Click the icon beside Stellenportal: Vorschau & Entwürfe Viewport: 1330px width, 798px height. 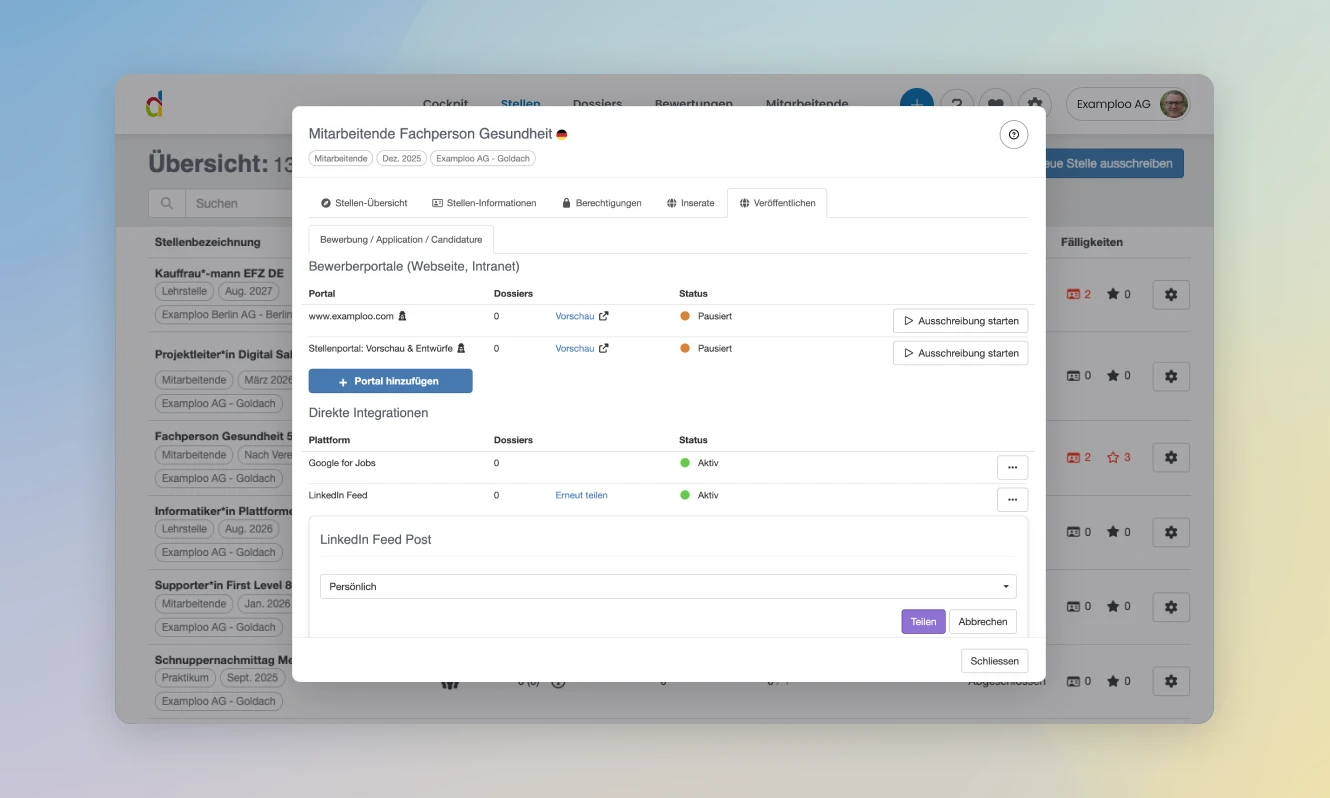461,348
